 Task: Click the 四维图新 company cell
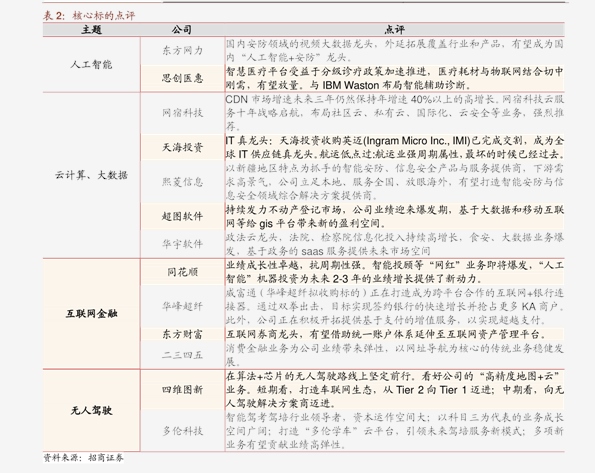(183, 389)
